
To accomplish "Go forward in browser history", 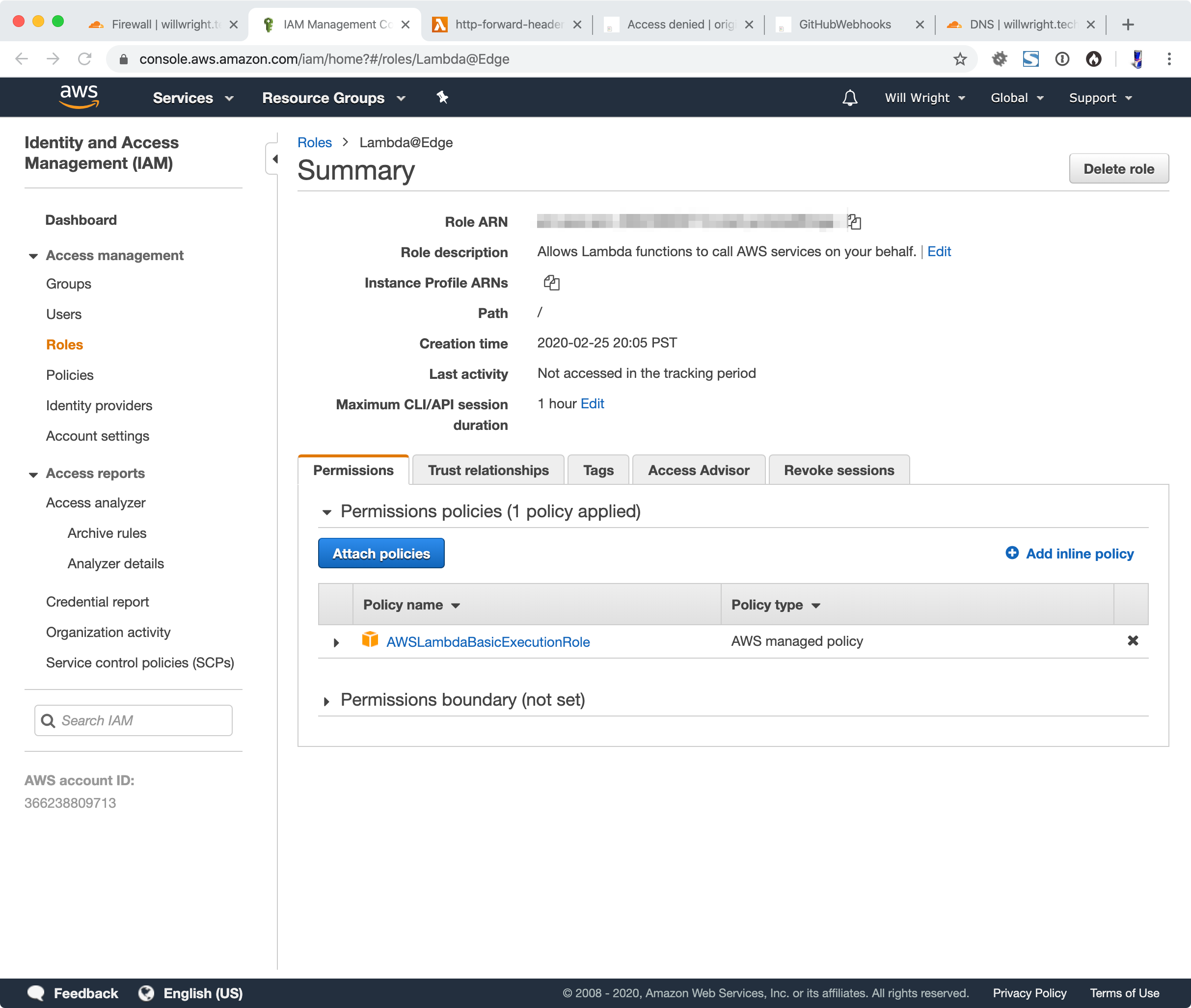I will pos(53,59).
